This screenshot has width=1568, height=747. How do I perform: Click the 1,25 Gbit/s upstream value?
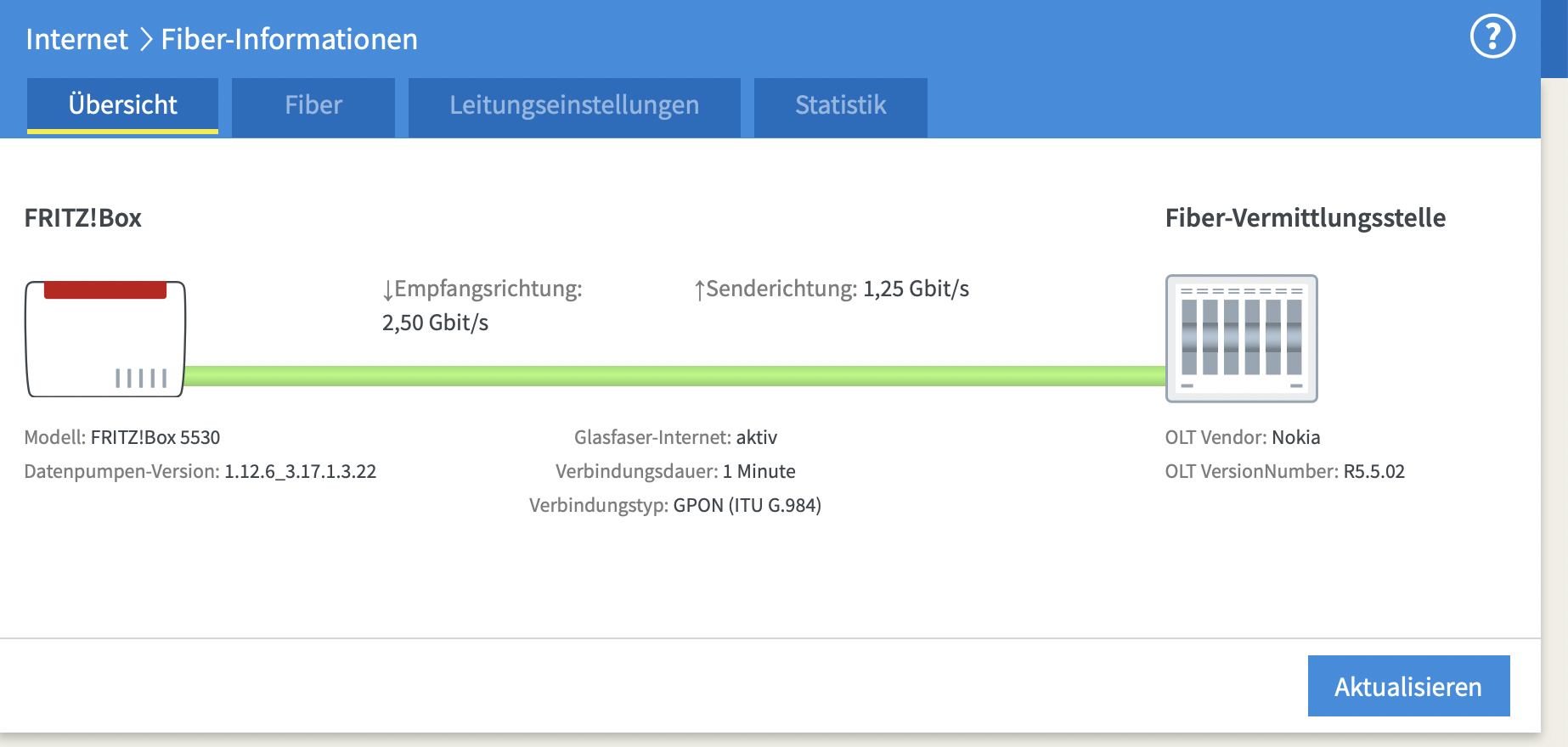coord(916,289)
